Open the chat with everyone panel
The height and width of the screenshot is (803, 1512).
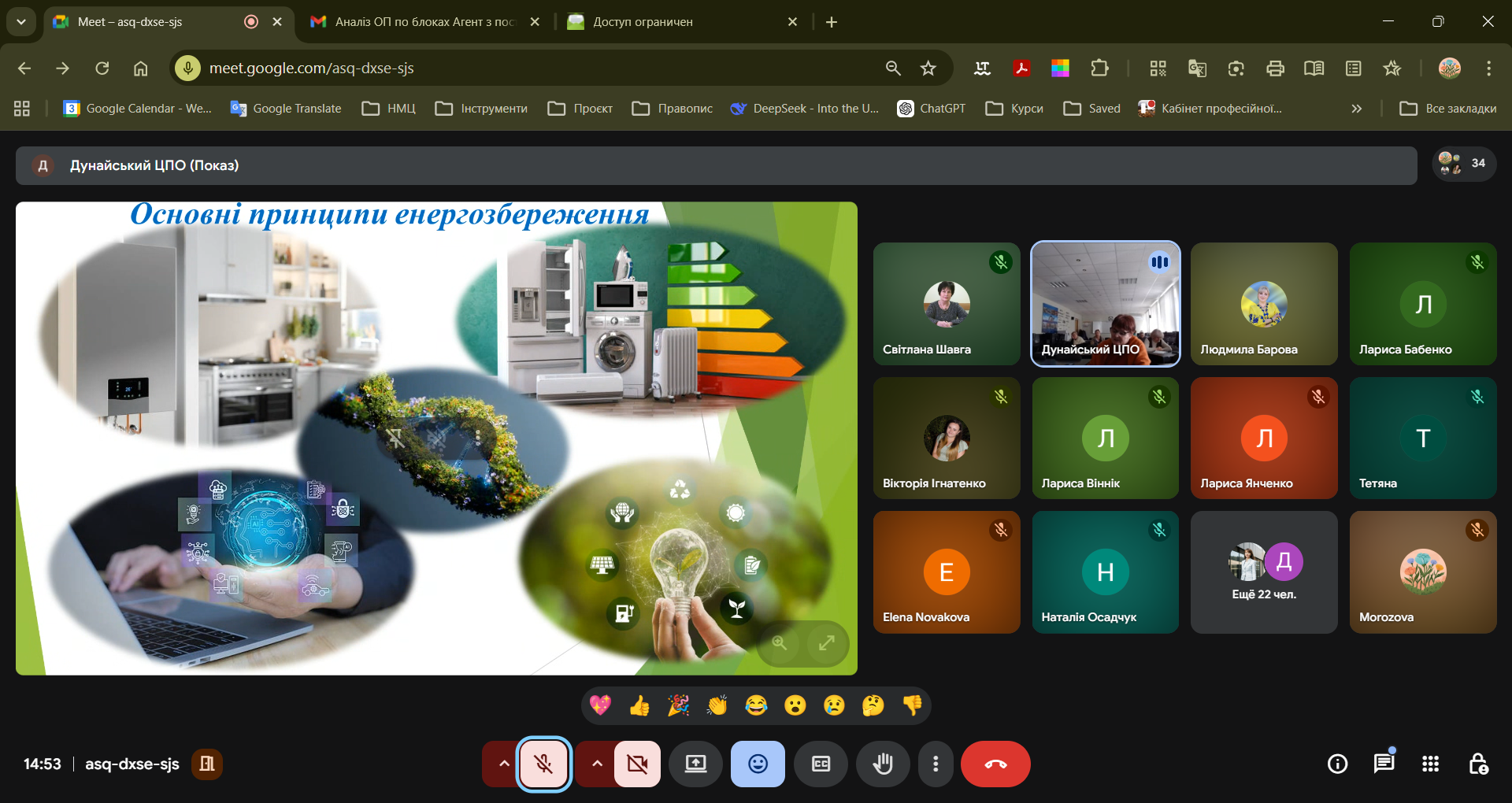(x=1384, y=764)
